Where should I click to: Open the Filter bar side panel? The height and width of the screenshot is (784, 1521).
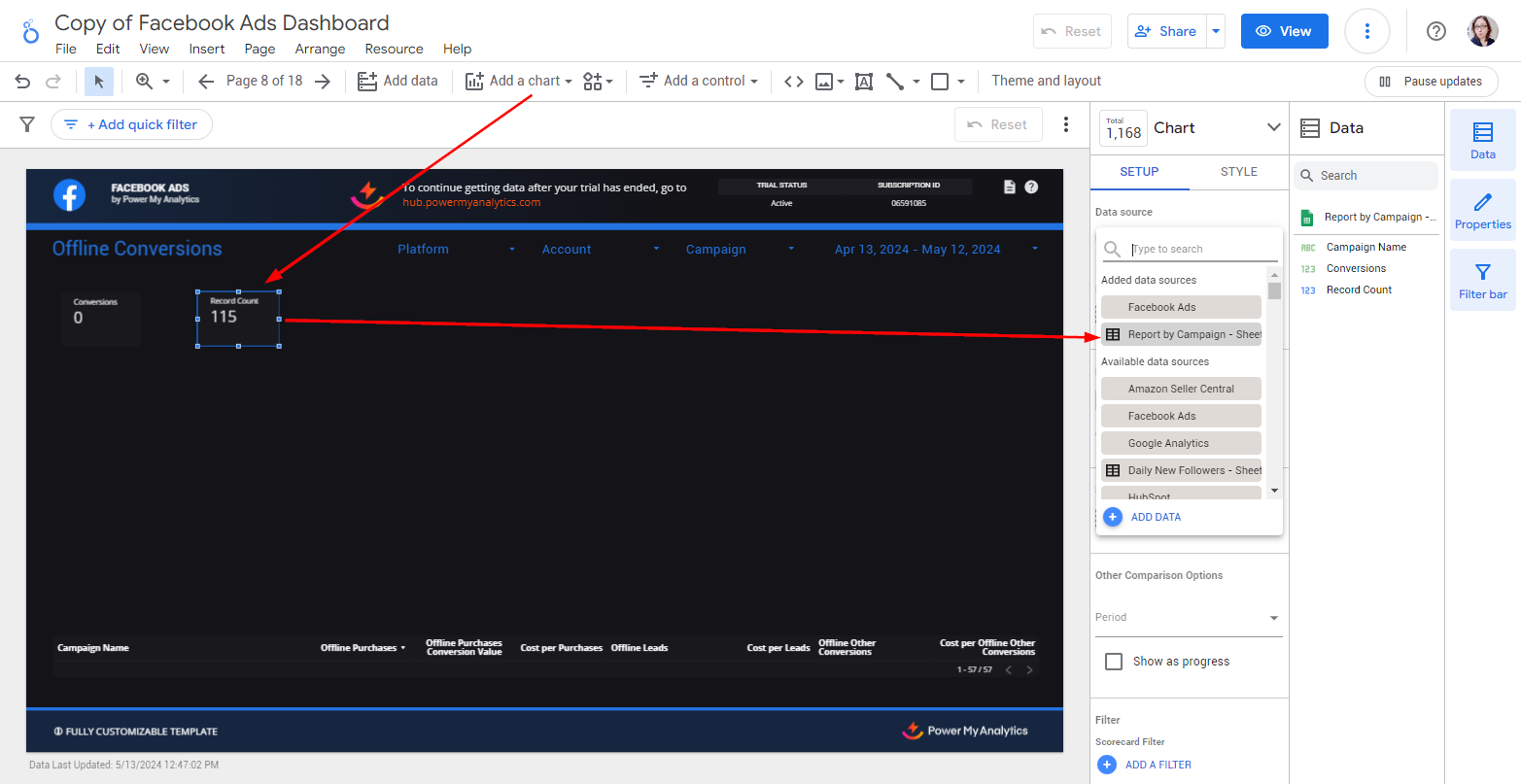point(1482,281)
